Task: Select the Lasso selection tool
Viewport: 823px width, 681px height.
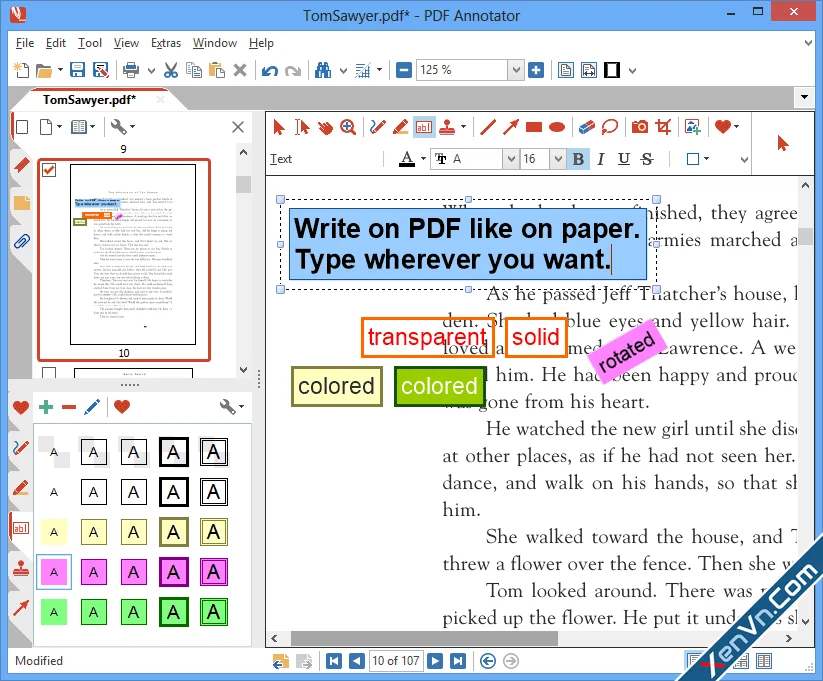Action: tap(609, 127)
